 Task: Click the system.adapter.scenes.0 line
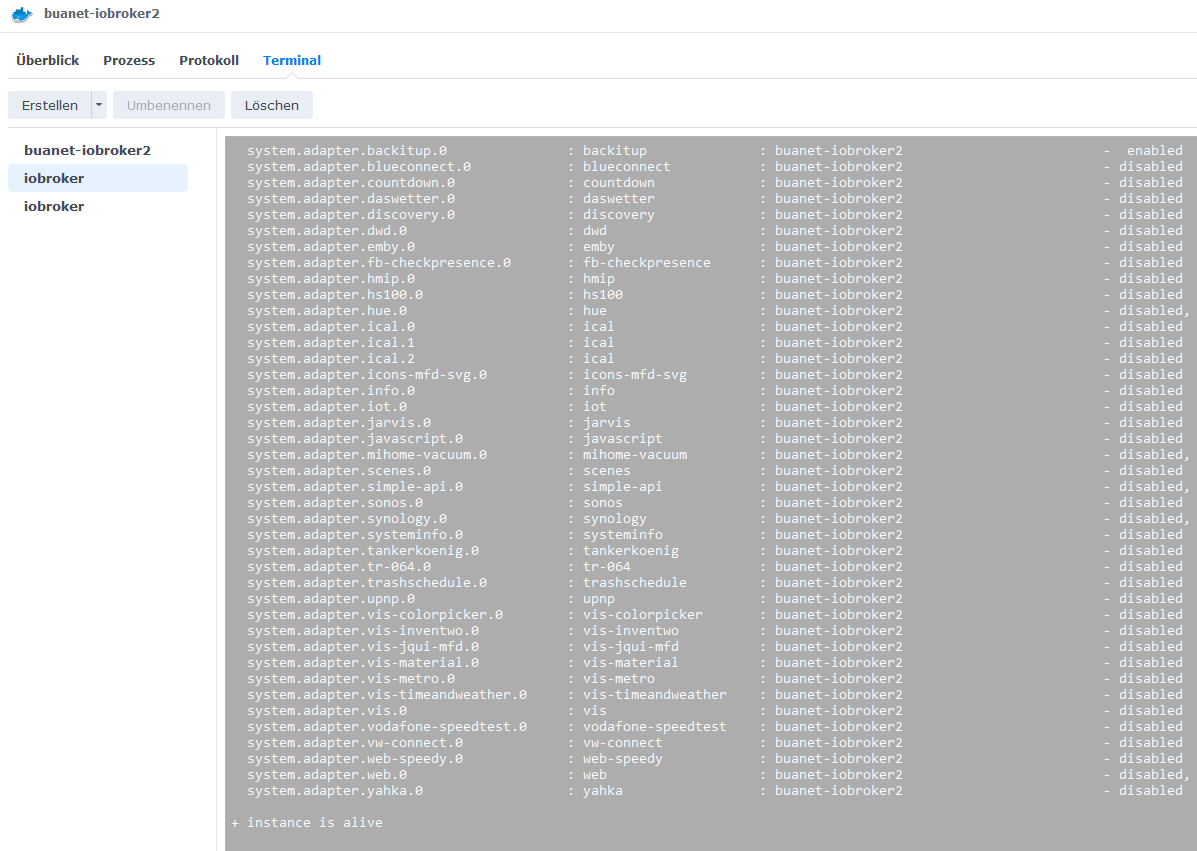click(339, 471)
